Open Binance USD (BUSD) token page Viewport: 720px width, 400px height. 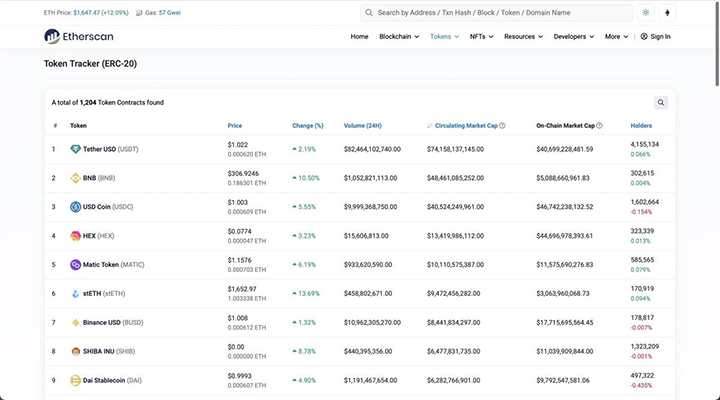(x=113, y=323)
